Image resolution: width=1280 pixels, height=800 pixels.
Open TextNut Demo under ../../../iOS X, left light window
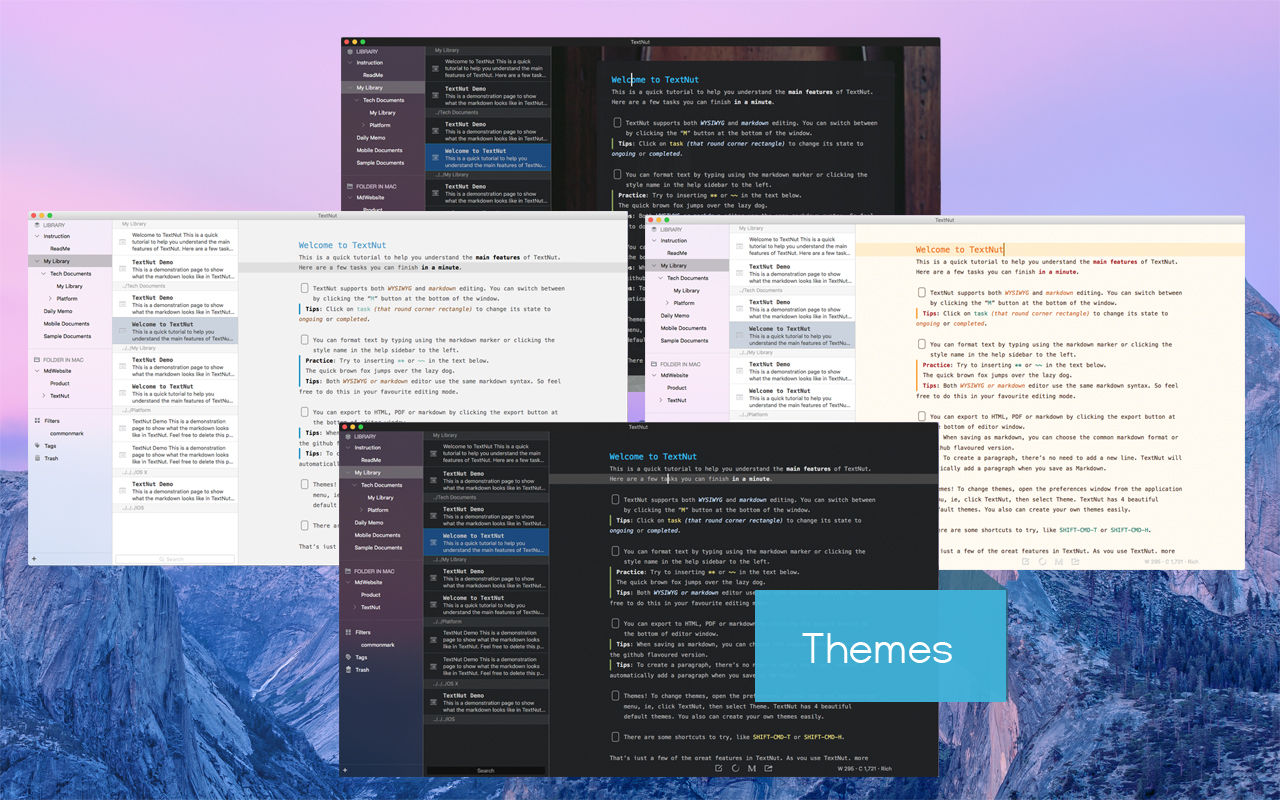[x=175, y=493]
